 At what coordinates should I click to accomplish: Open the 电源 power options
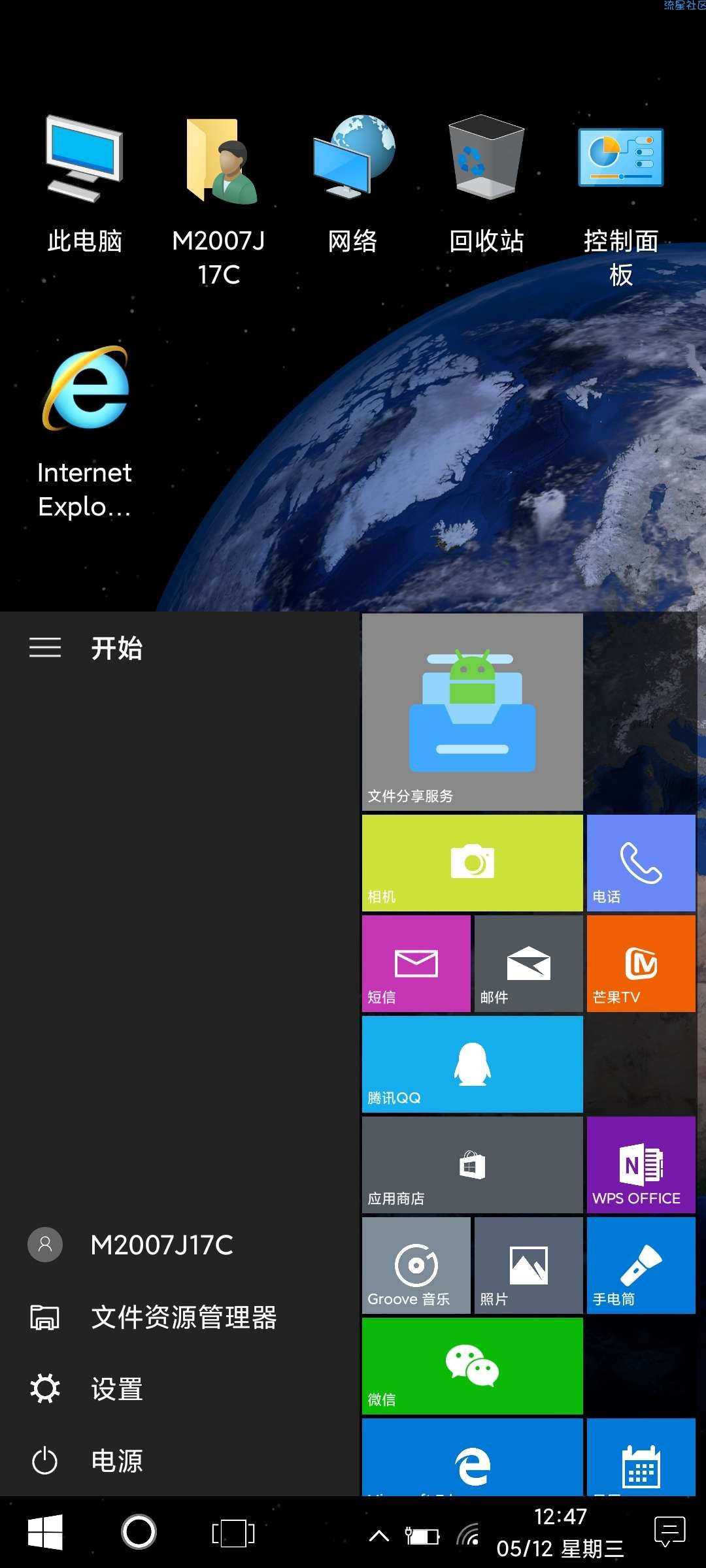click(x=180, y=1461)
